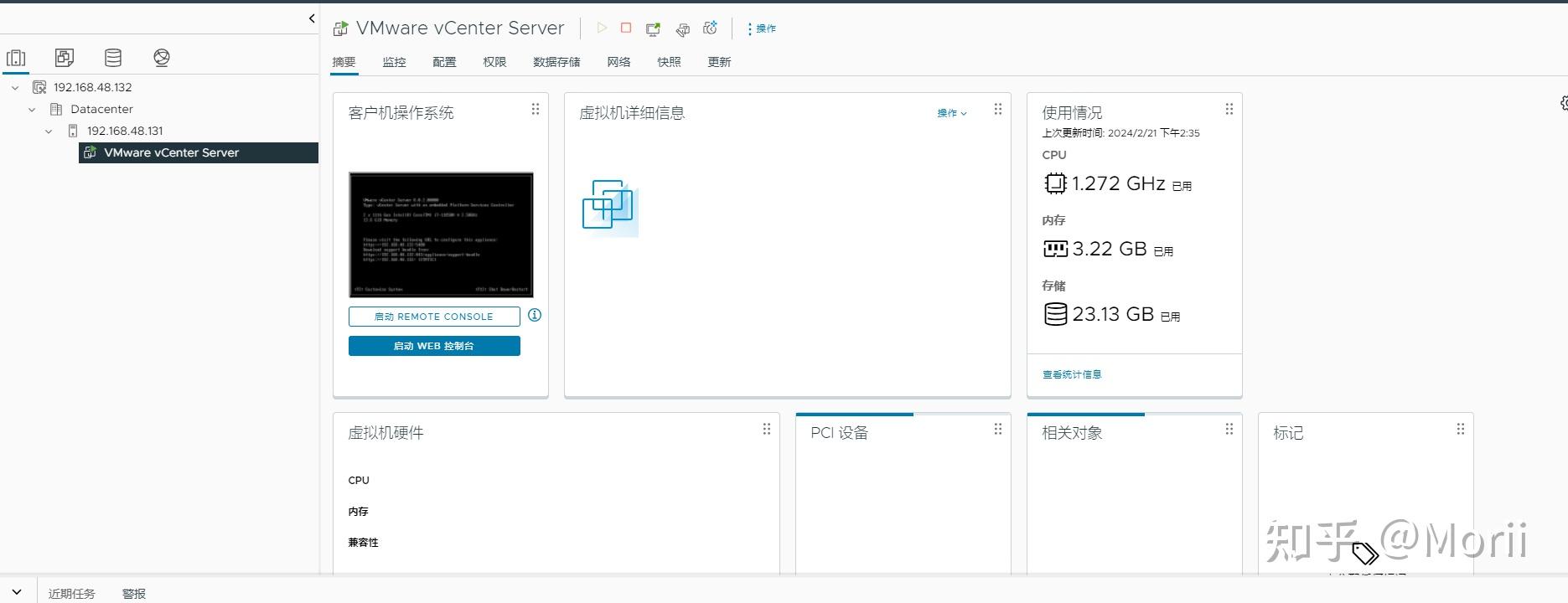Click the CPU row in 虚拟机硬件 card
Image resolution: width=1568 pixels, height=603 pixels.
click(x=359, y=481)
